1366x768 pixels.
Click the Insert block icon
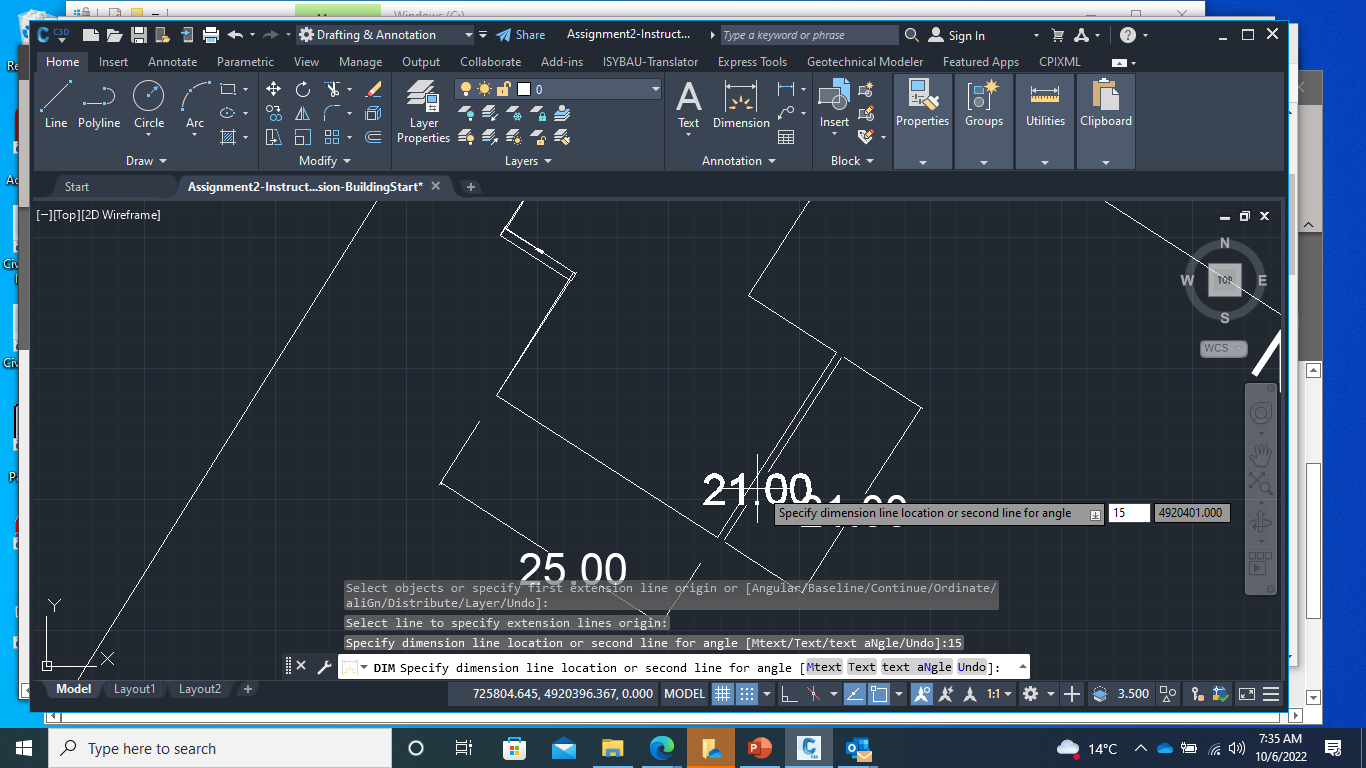point(833,98)
